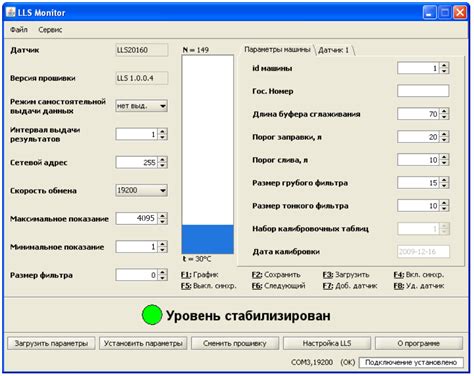
Task: Click the green status indicator circle
Action: (x=152, y=315)
